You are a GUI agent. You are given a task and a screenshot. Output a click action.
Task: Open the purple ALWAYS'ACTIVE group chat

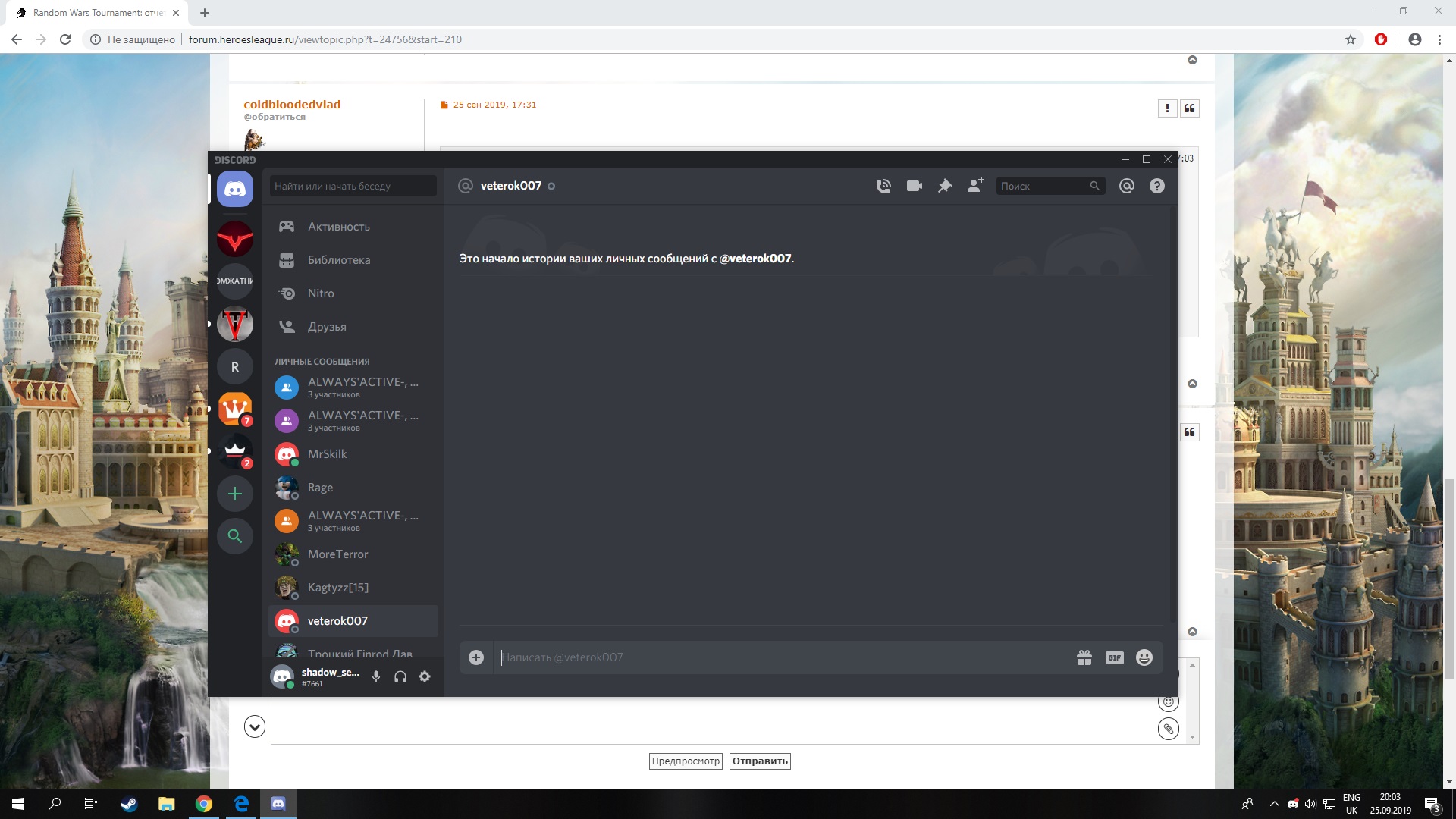click(x=353, y=421)
